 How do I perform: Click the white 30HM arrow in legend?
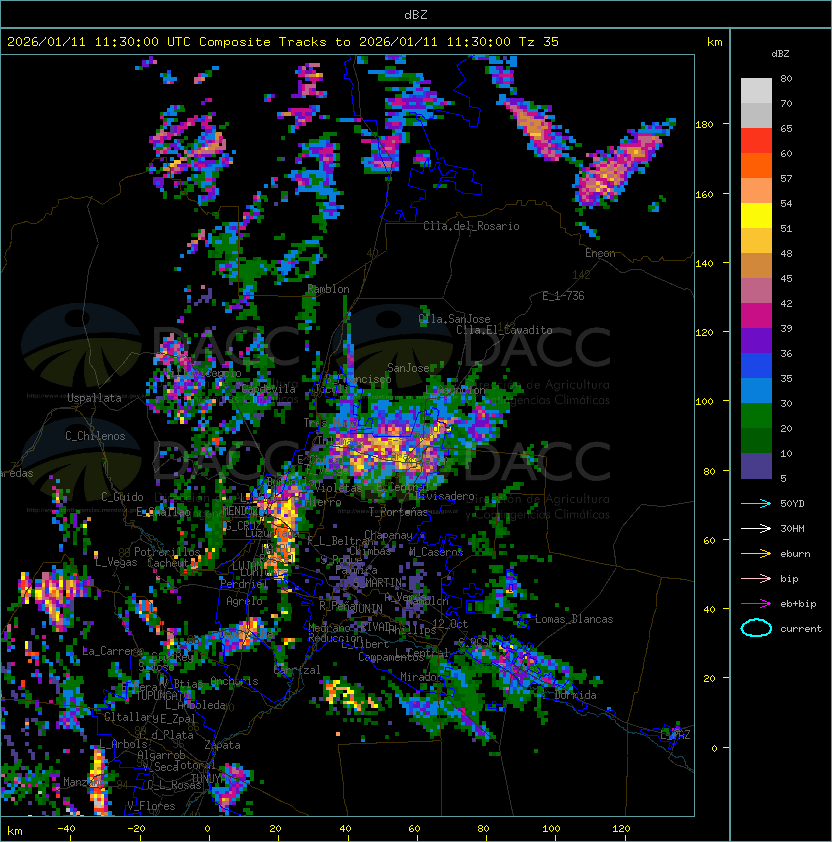pos(756,528)
